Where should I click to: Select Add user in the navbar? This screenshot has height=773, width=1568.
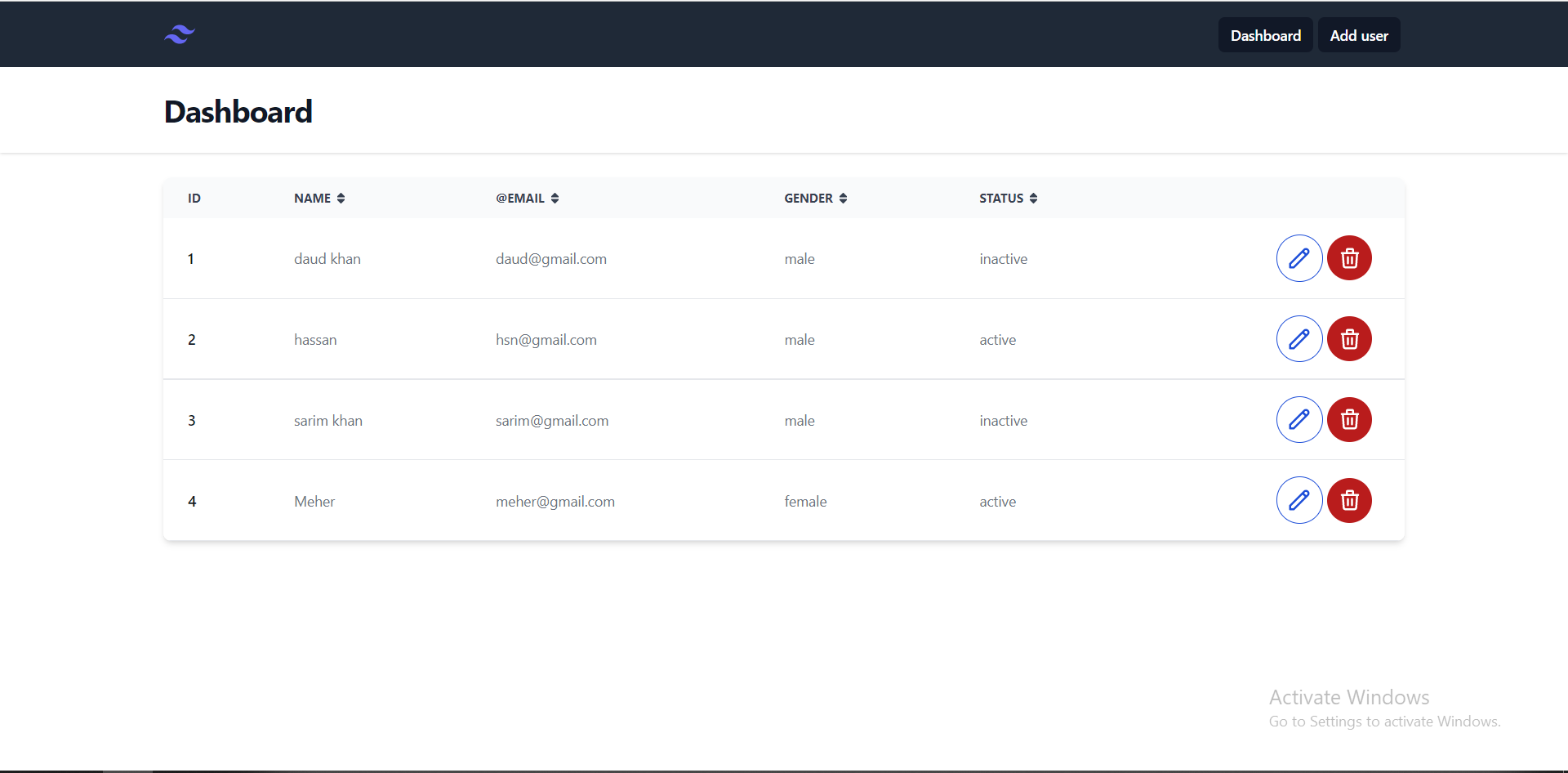click(1358, 35)
